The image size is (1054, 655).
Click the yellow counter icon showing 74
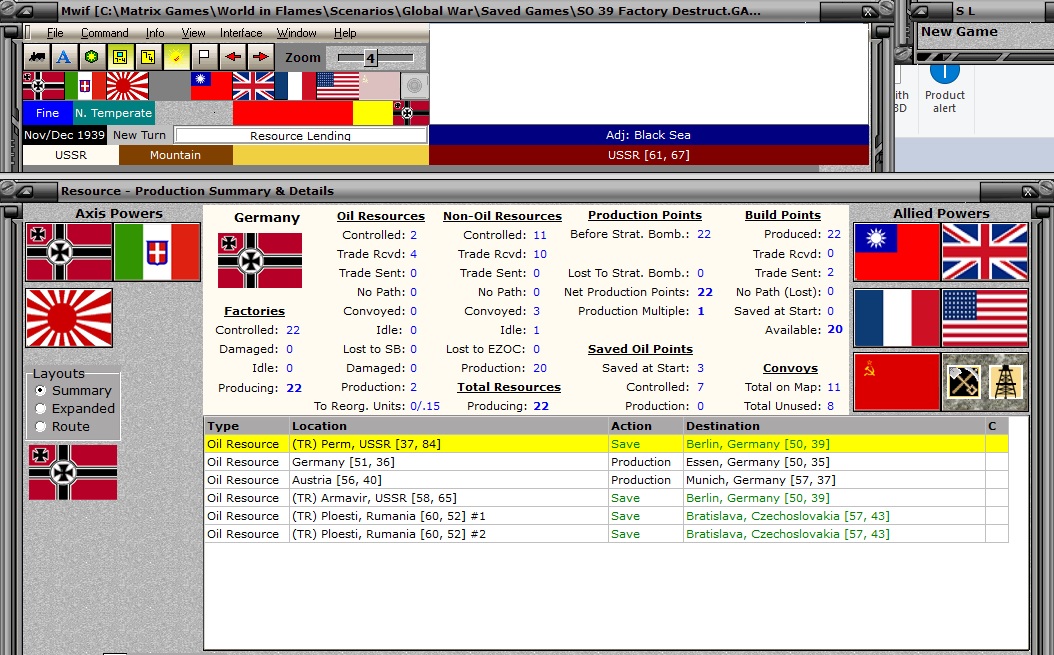pos(149,57)
